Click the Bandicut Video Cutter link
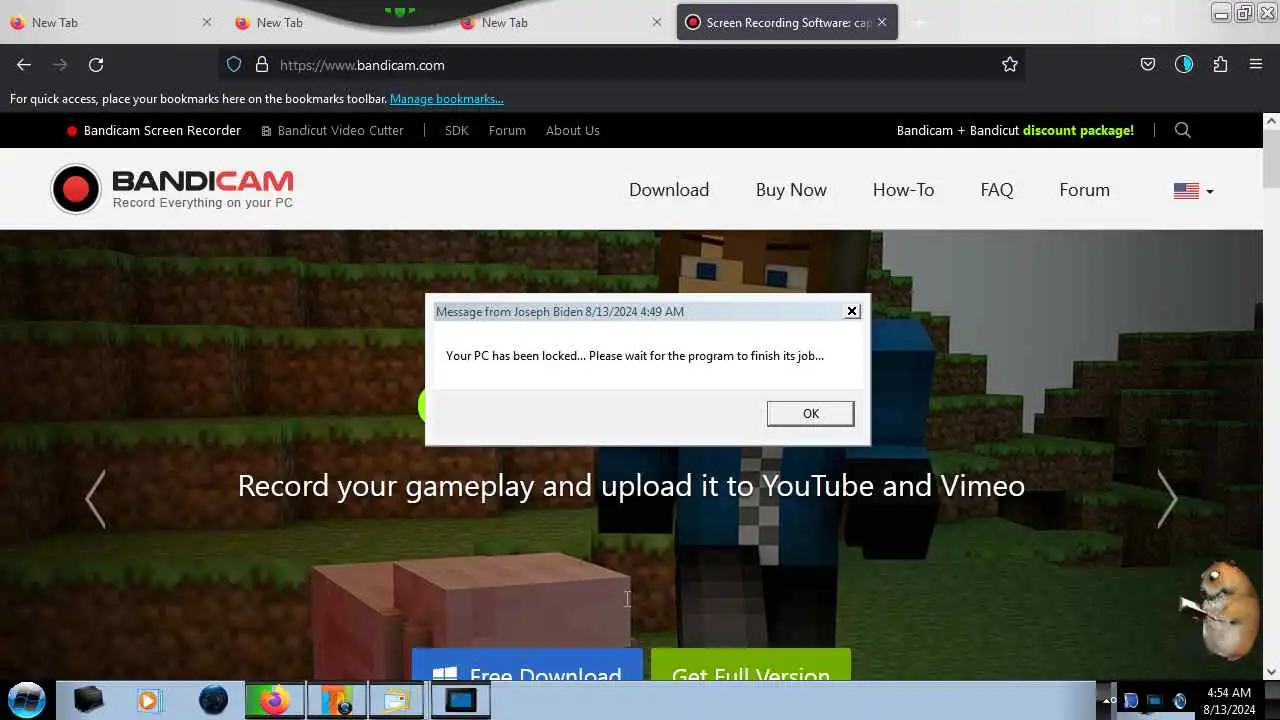 click(332, 130)
